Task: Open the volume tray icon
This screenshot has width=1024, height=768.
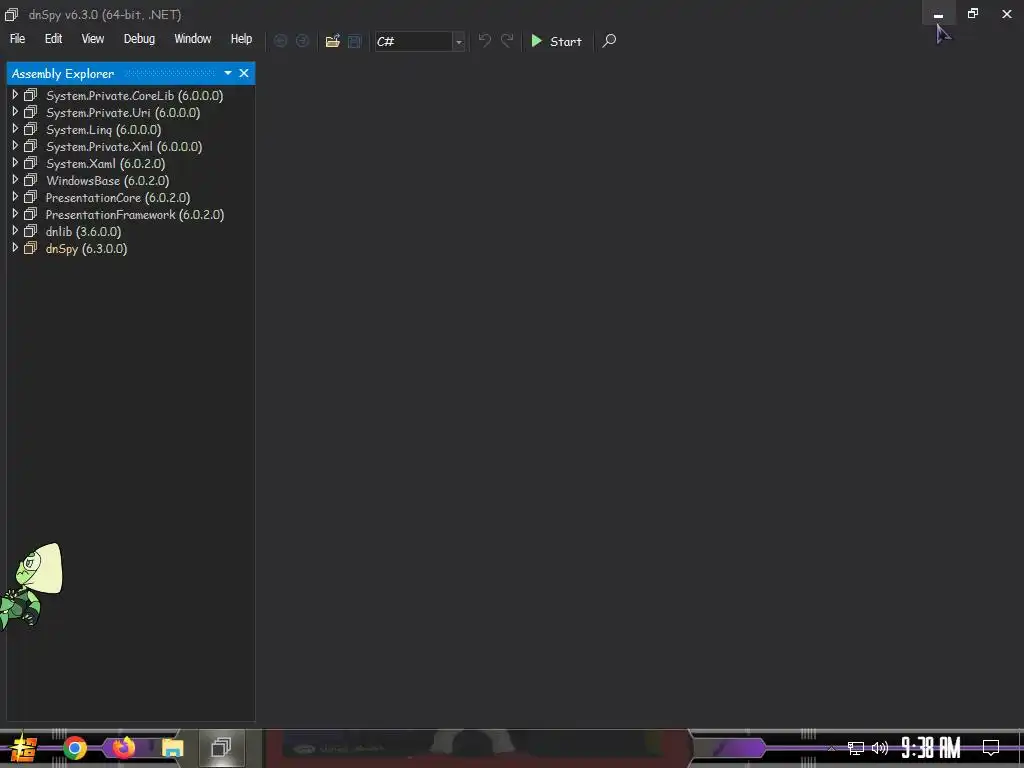Action: click(x=880, y=748)
